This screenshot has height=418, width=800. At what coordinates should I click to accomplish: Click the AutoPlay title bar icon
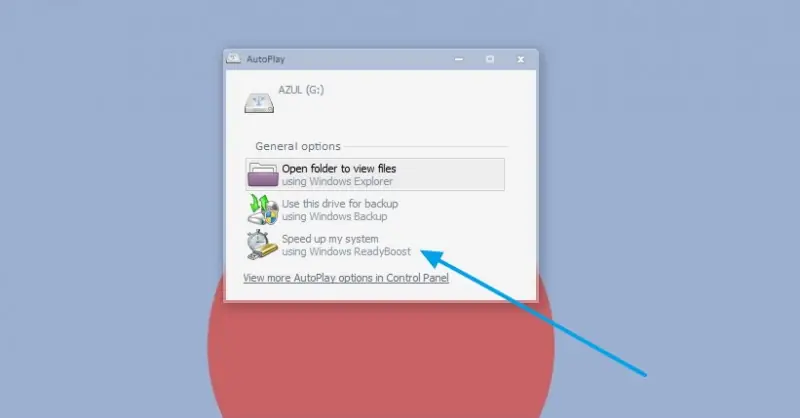coord(233,59)
